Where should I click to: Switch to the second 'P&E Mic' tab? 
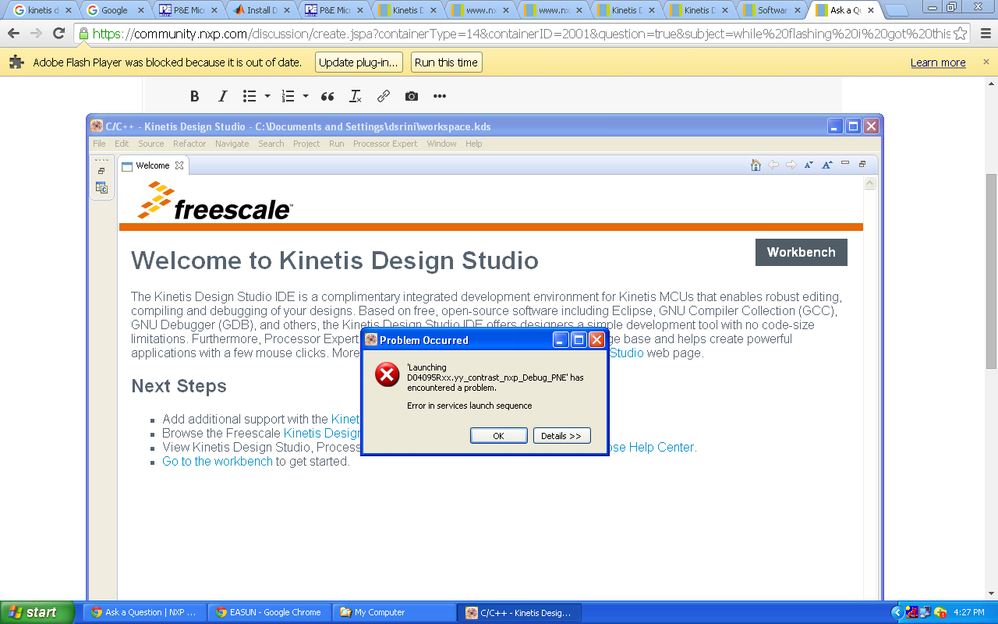click(335, 10)
